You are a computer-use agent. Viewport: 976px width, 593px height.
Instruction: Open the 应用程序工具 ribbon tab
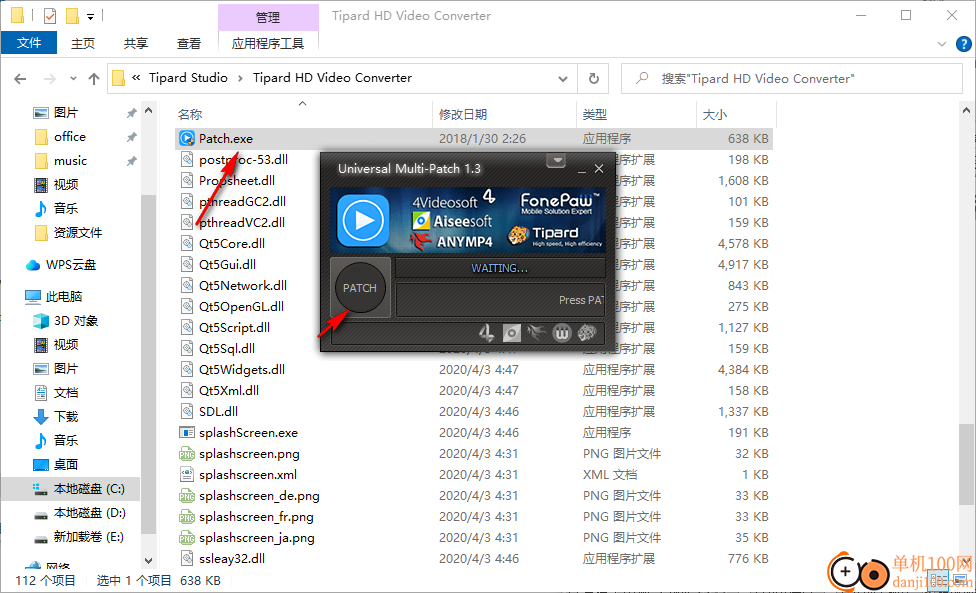coord(268,43)
